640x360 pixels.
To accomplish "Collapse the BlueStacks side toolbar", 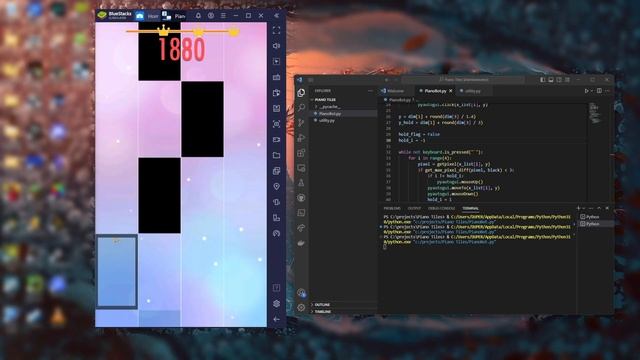I will tap(276, 16).
